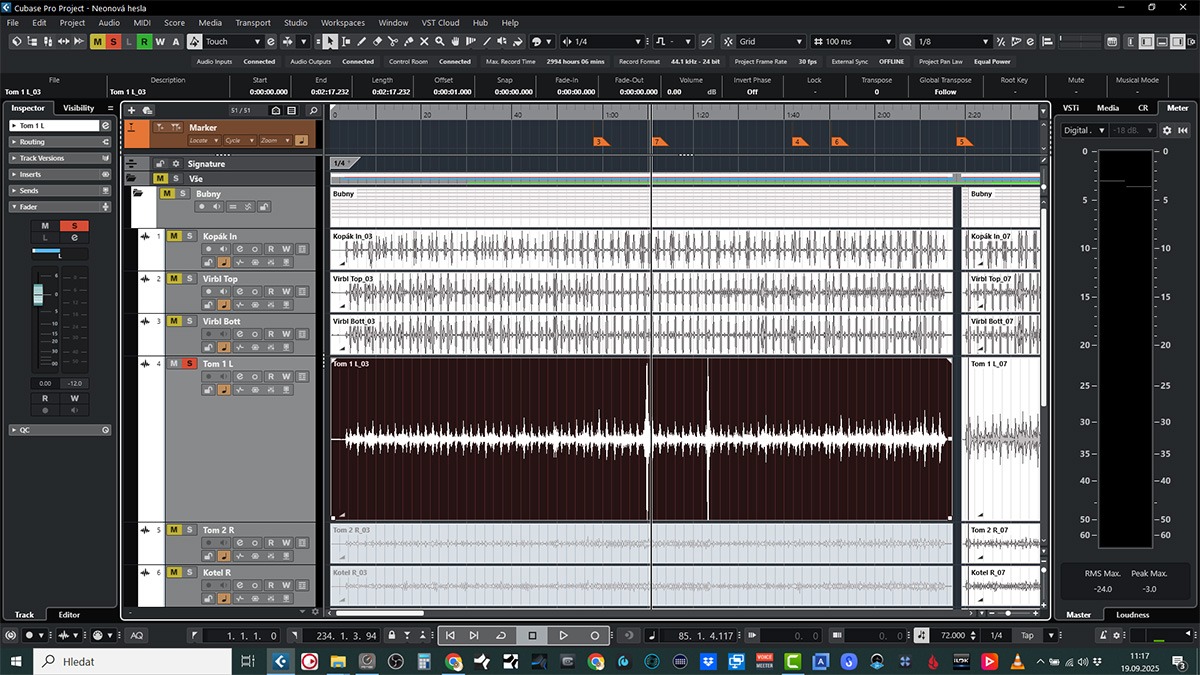Adjust the Tom 1 L volume fader
The width and height of the screenshot is (1200, 675).
(39, 294)
